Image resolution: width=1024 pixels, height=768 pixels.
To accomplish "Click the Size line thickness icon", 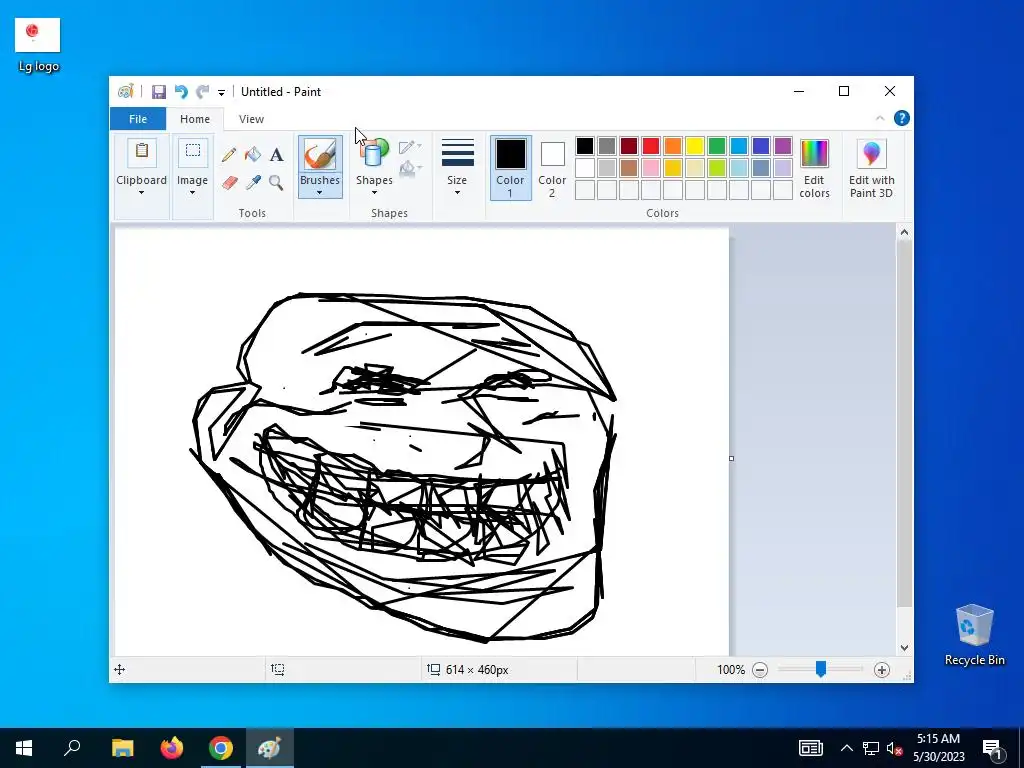I will tap(458, 153).
